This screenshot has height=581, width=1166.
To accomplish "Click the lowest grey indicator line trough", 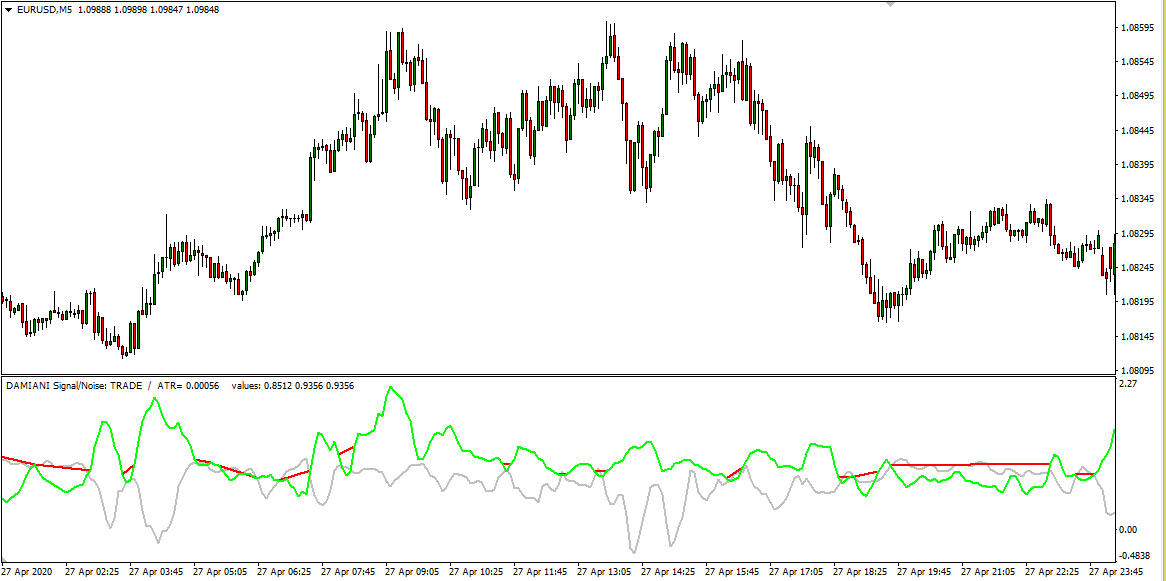I will pos(632,550).
